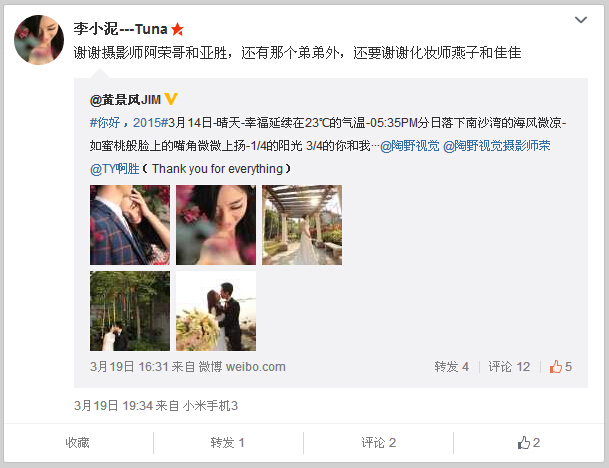
Task: Like the original post via orange thumbs-up
Action: point(560,366)
